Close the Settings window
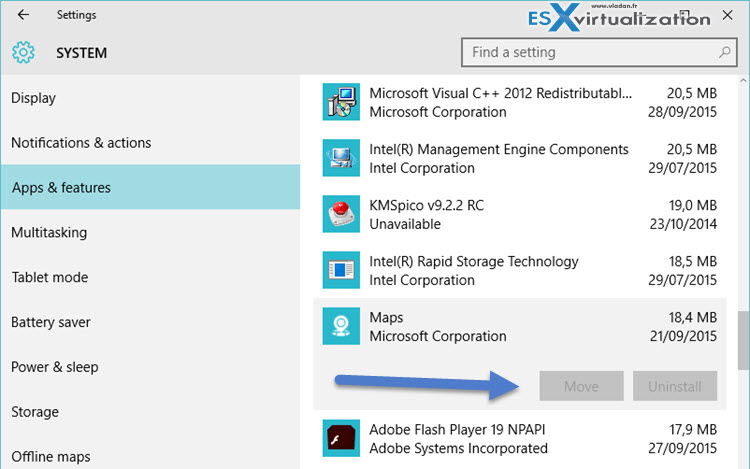The width and height of the screenshot is (750, 469). [728, 15]
